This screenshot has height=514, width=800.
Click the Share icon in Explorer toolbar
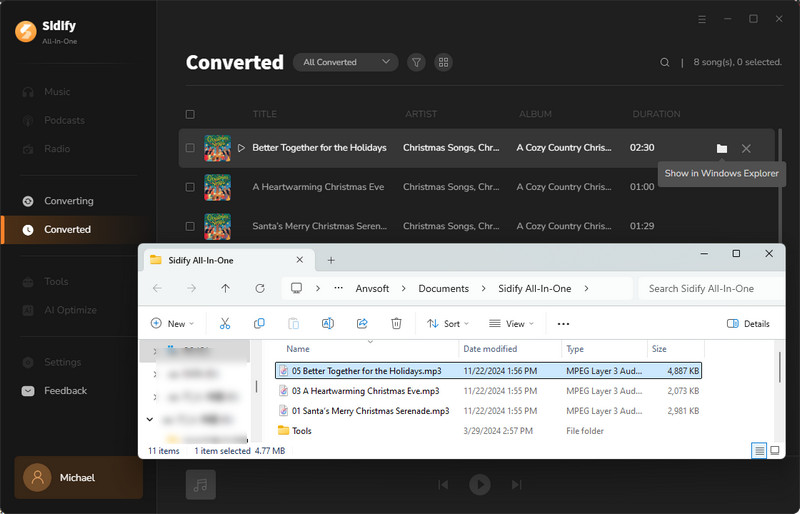(x=362, y=324)
